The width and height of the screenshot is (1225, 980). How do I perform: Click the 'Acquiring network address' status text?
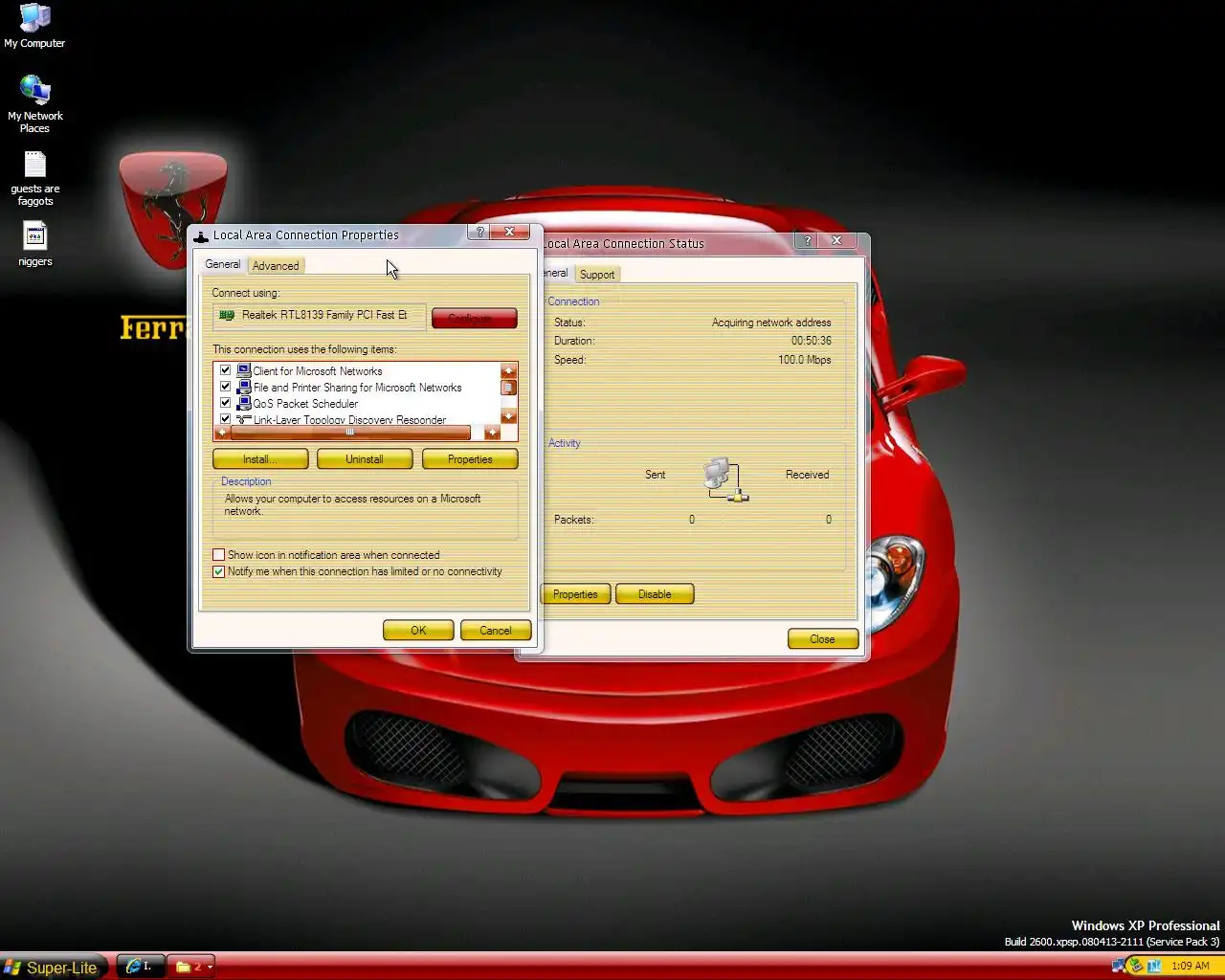[x=771, y=323]
